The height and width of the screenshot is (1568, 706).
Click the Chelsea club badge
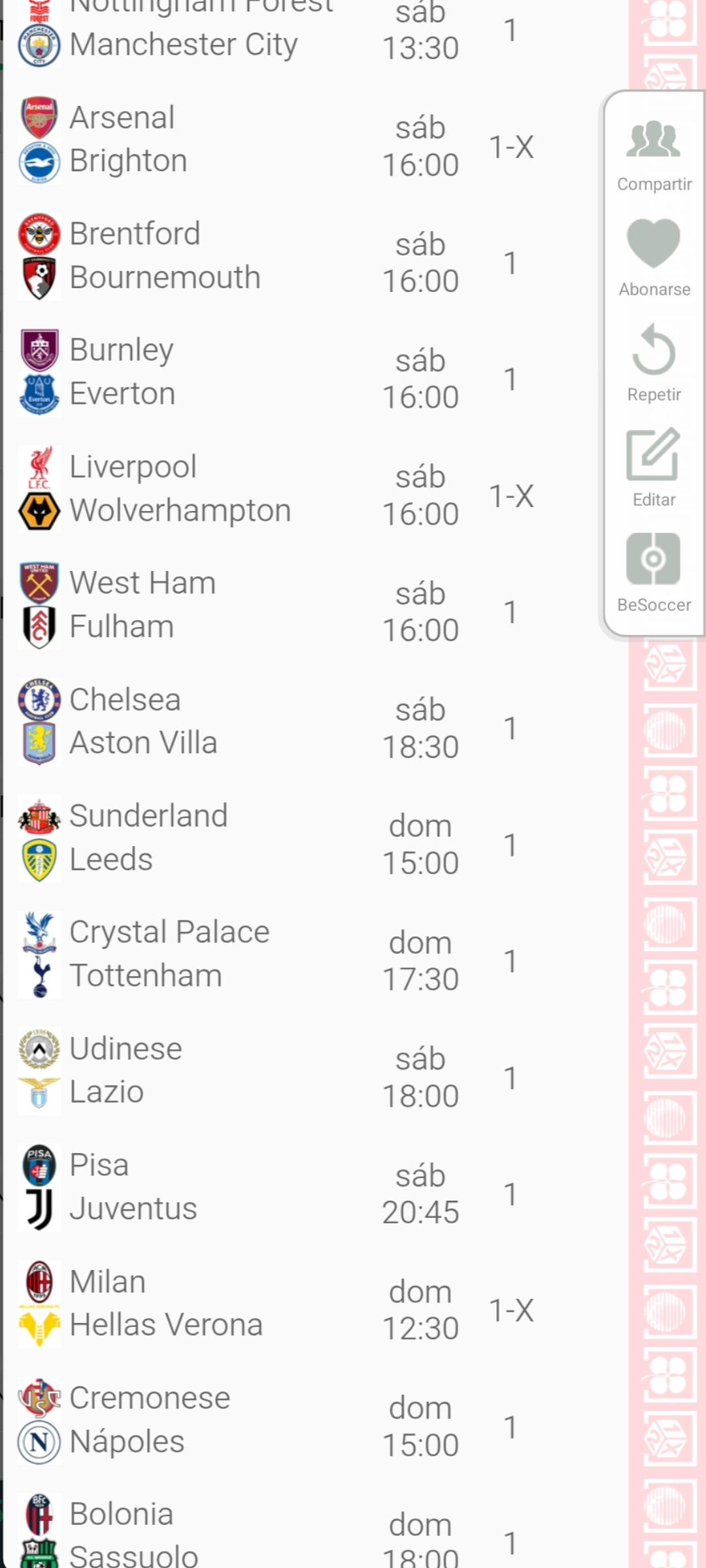point(39,700)
